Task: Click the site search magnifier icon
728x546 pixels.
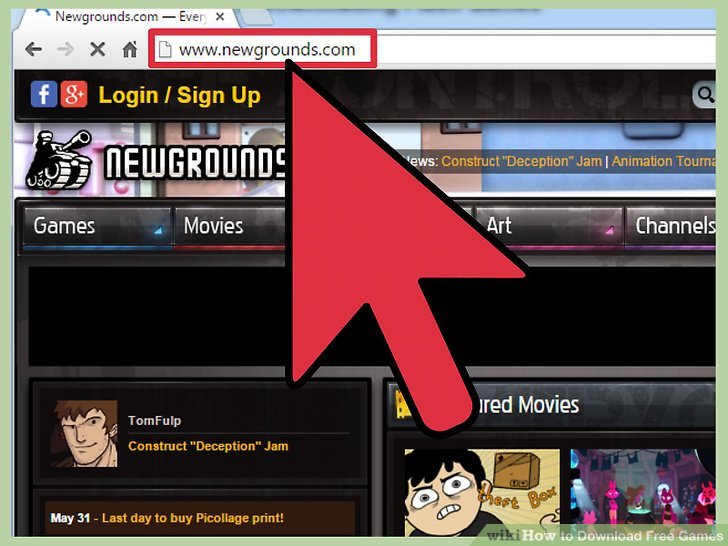Action: pos(705,95)
